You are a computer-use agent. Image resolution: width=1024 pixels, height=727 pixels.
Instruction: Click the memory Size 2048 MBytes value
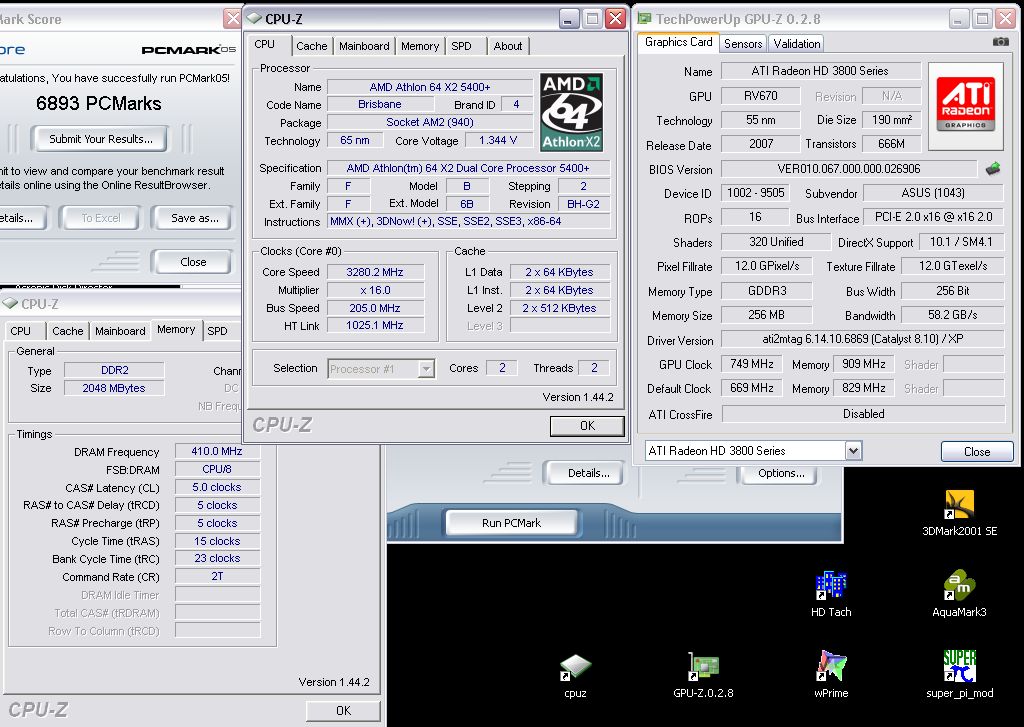pyautogui.click(x=114, y=388)
